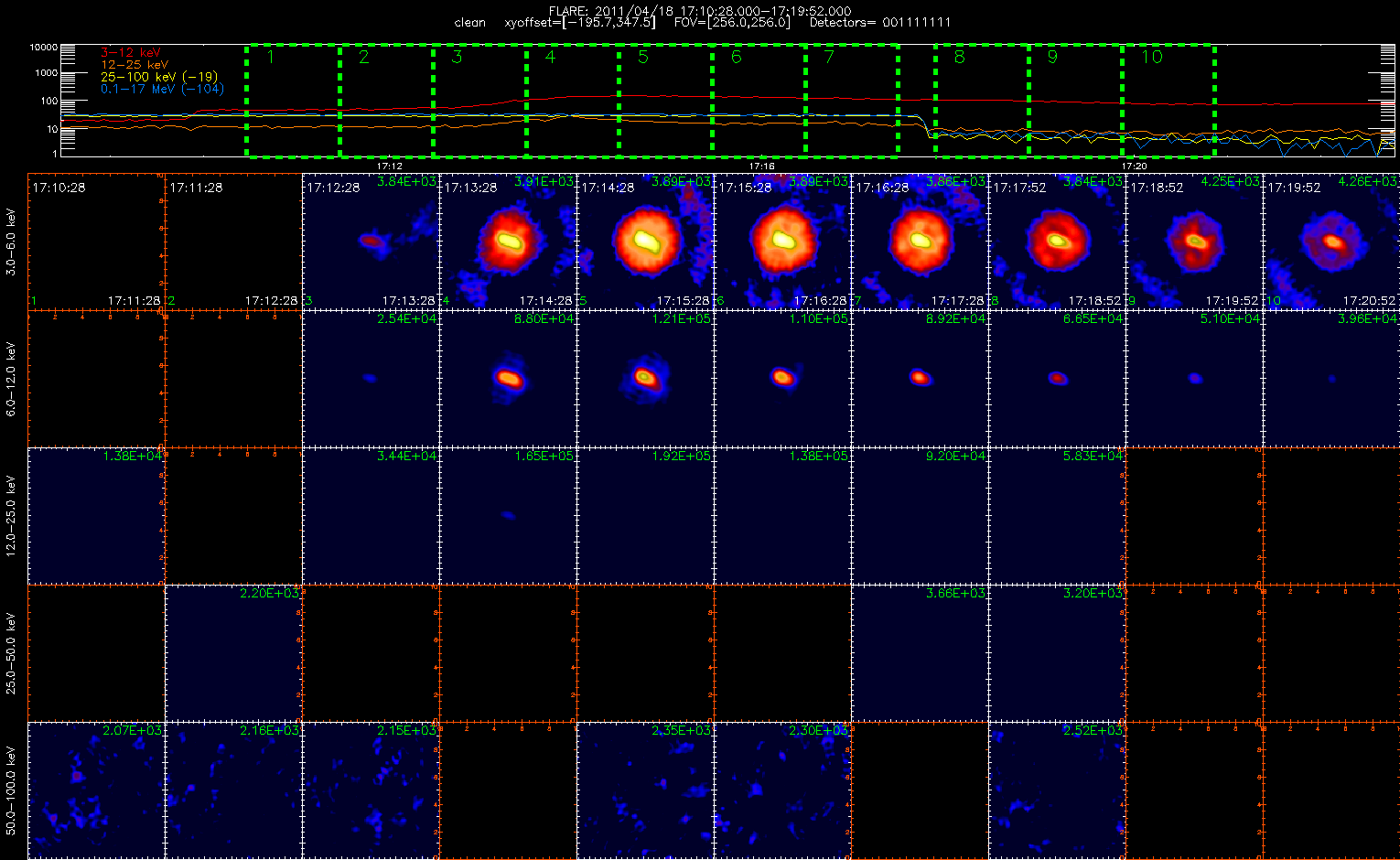1400x860 pixels.
Task: Open the 12-25 keV image labeled 9.20E+04
Action: pos(920,515)
